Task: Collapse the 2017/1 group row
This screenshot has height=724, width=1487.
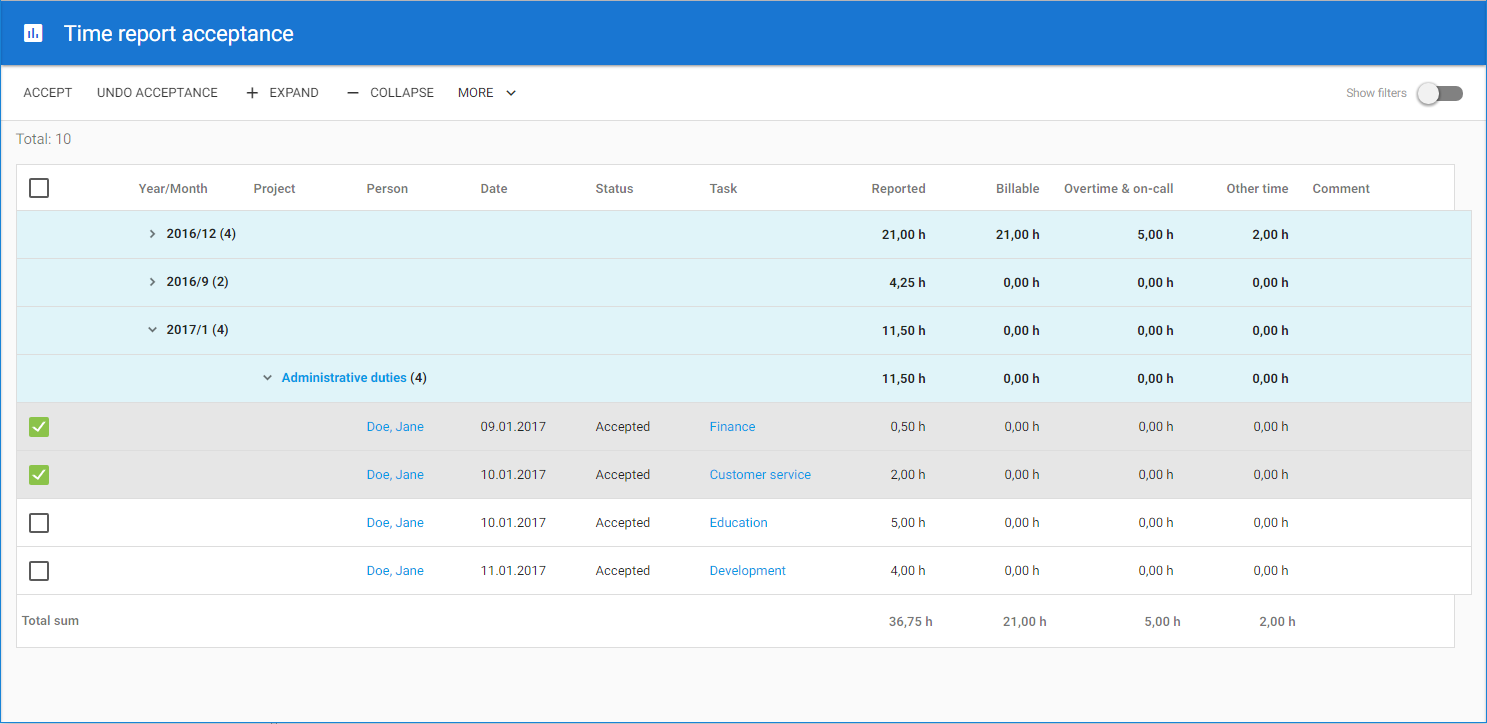Action: pyautogui.click(x=152, y=329)
